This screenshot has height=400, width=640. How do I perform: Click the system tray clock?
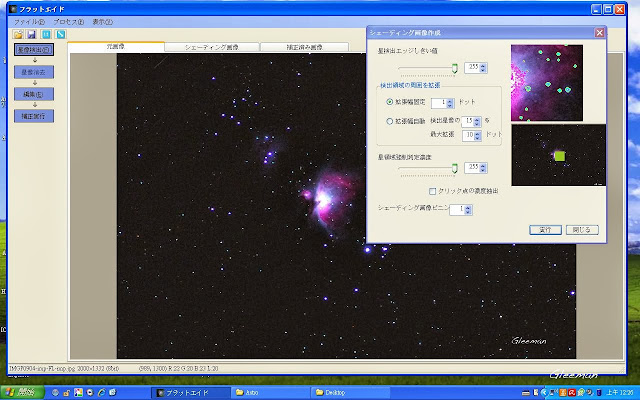(x=620, y=393)
